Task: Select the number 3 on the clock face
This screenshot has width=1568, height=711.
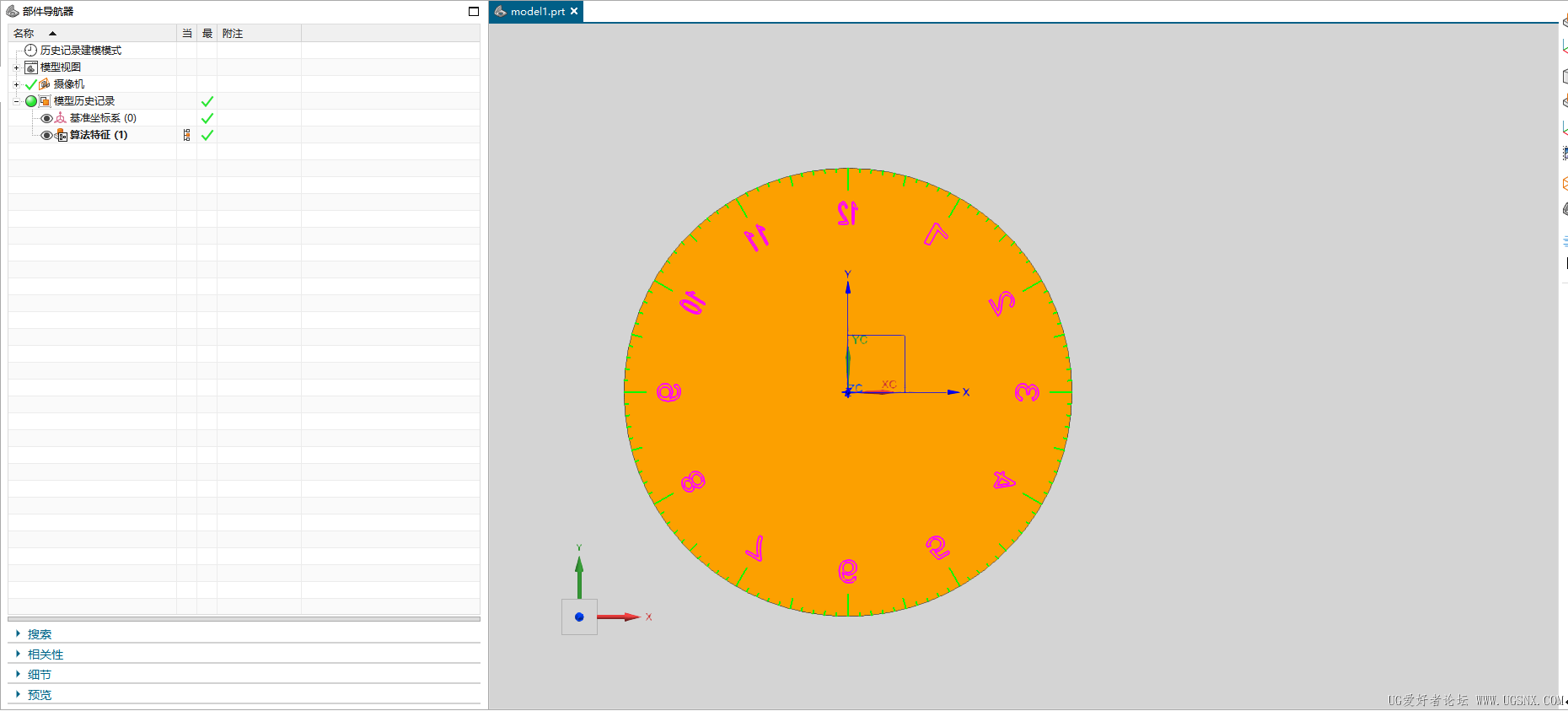Action: click(x=1027, y=392)
